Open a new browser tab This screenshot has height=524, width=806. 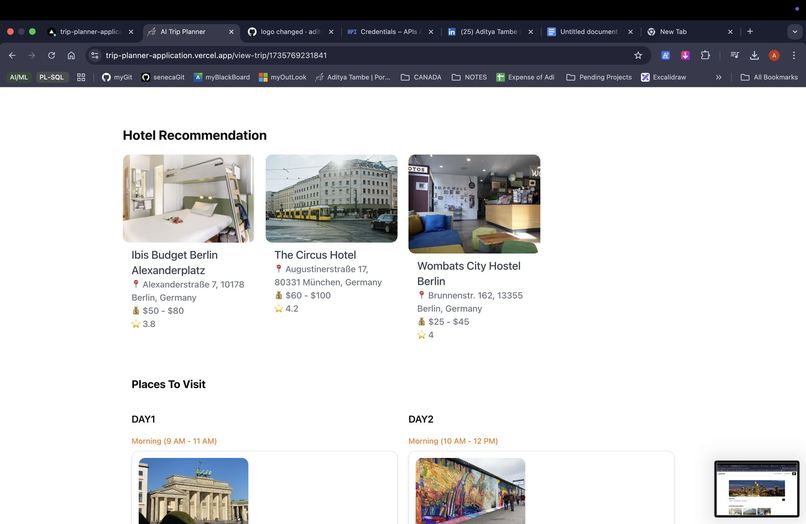tap(750, 31)
